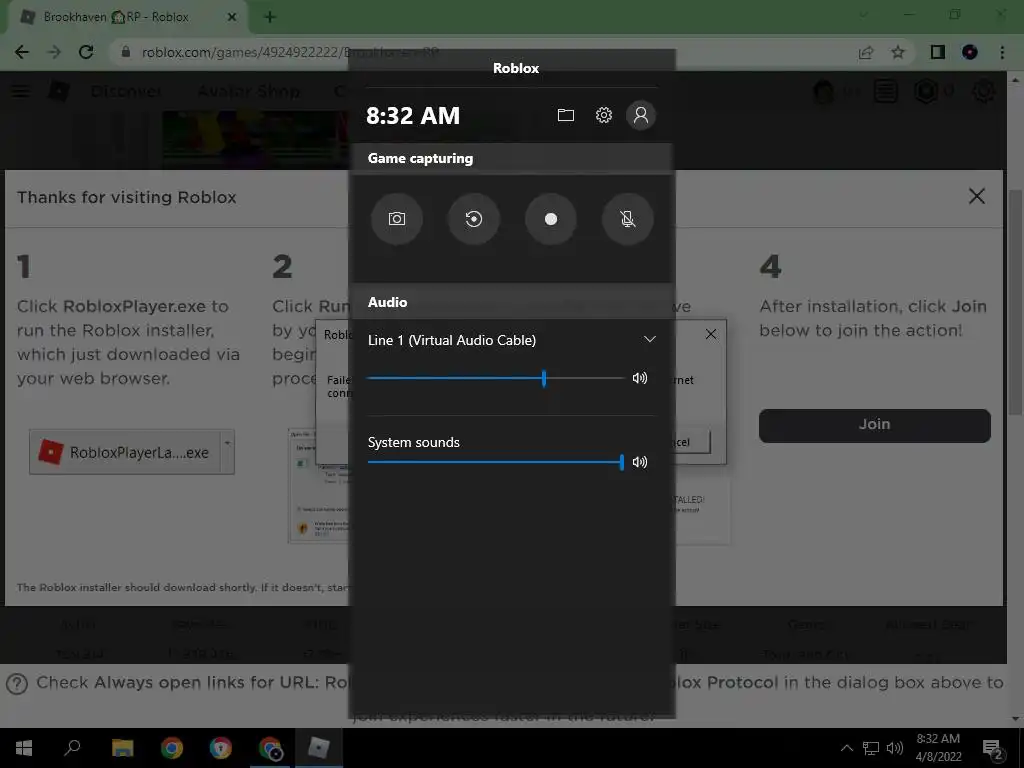This screenshot has width=1024, height=768.
Task: Share this page icon in address bar
Action: click(x=866, y=52)
